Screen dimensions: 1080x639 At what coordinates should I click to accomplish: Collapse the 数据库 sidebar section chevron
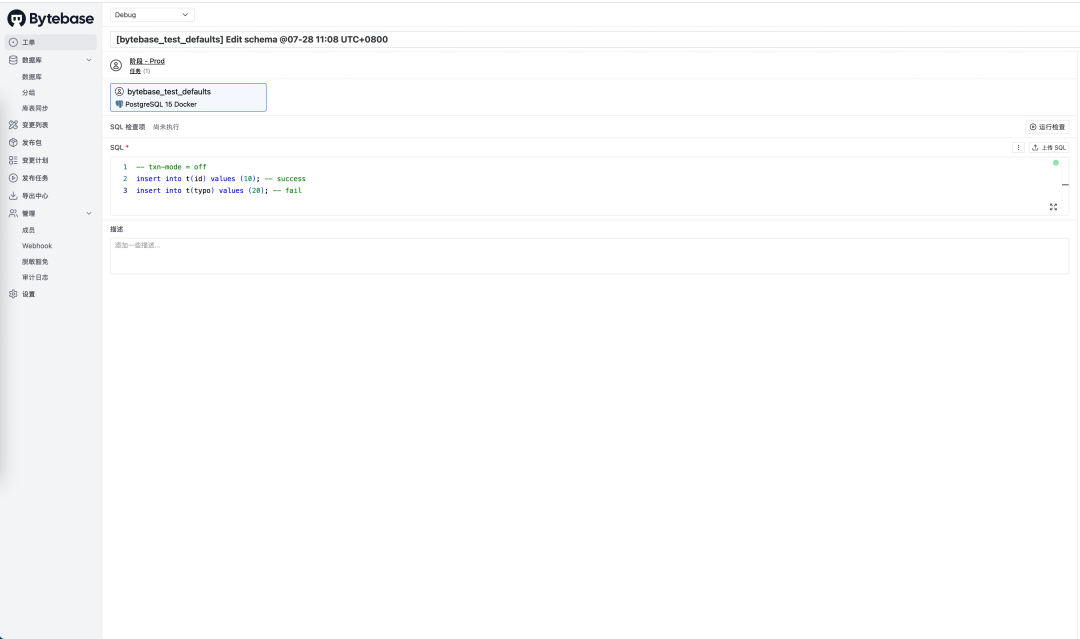coord(89,60)
